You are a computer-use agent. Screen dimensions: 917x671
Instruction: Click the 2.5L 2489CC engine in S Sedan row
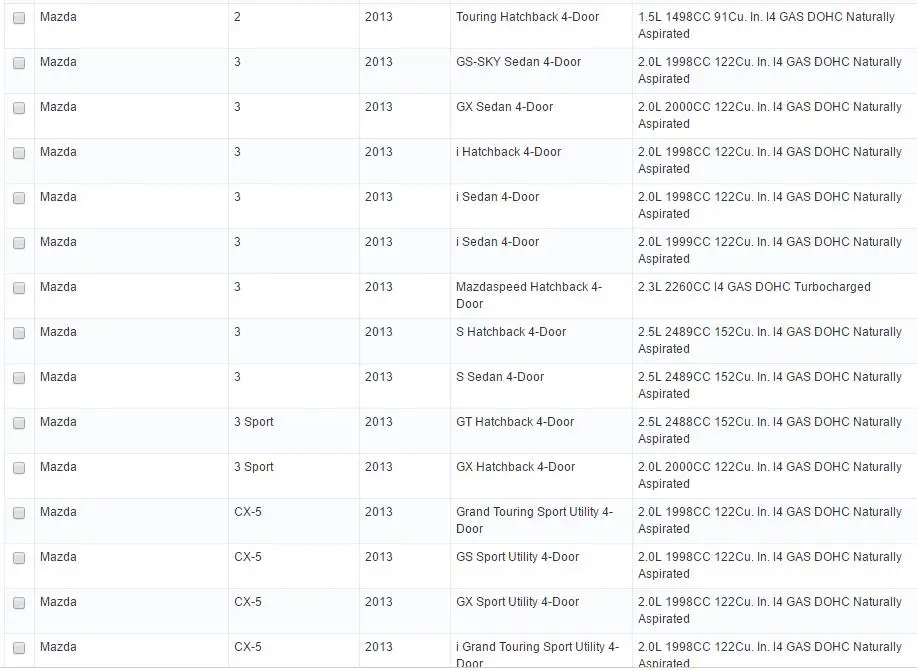(770, 386)
